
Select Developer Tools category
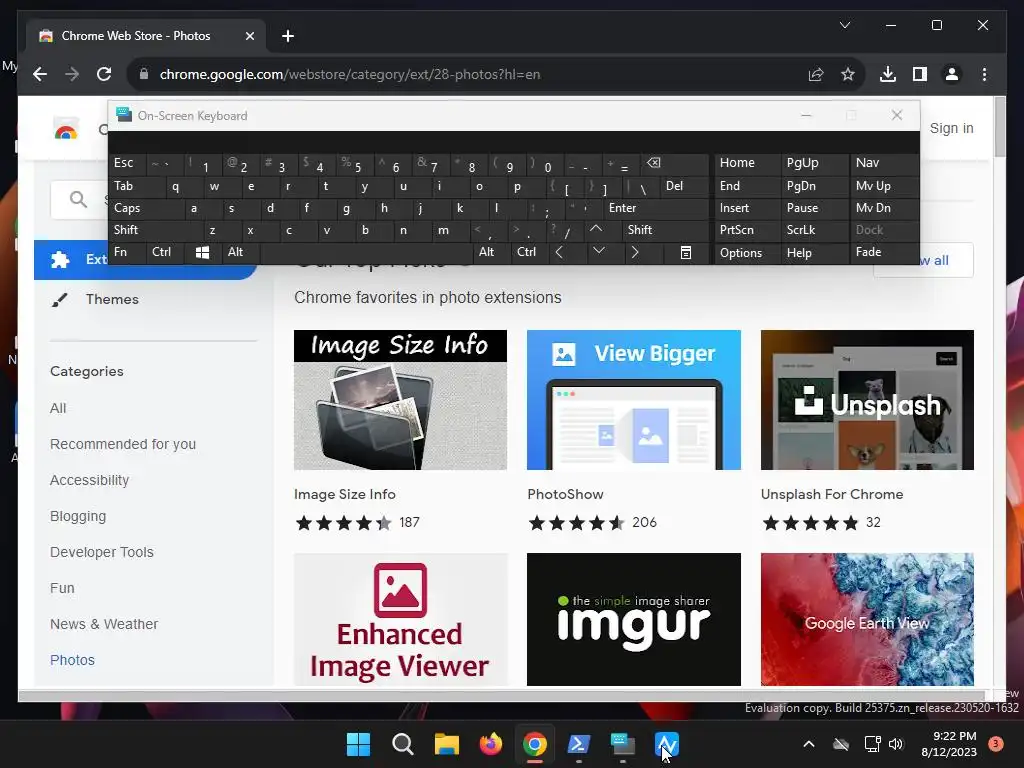pos(102,552)
